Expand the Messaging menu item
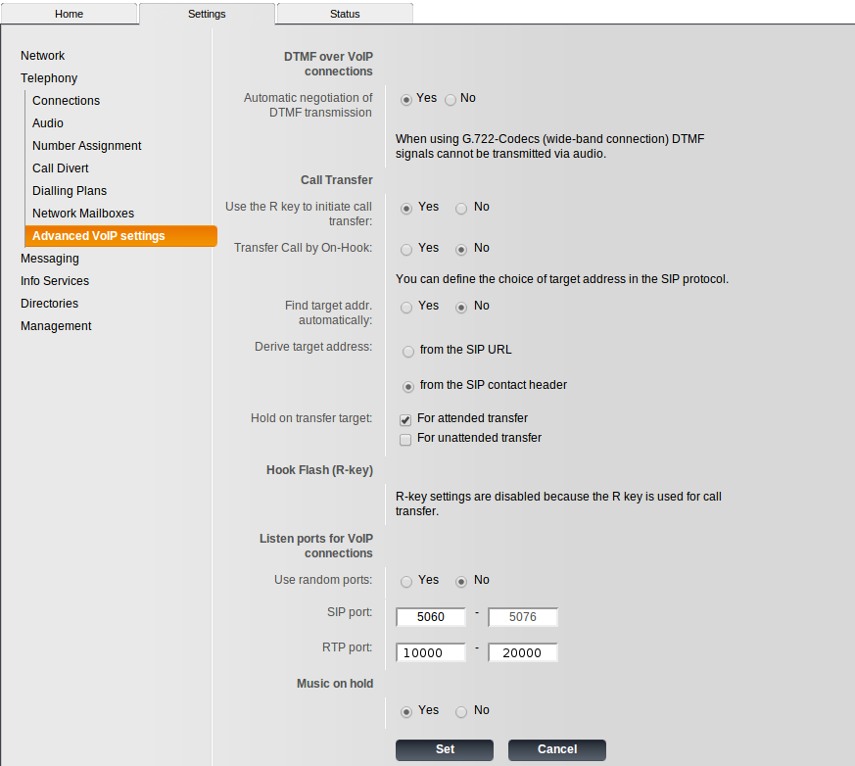Image resolution: width=855 pixels, height=766 pixels. click(50, 259)
